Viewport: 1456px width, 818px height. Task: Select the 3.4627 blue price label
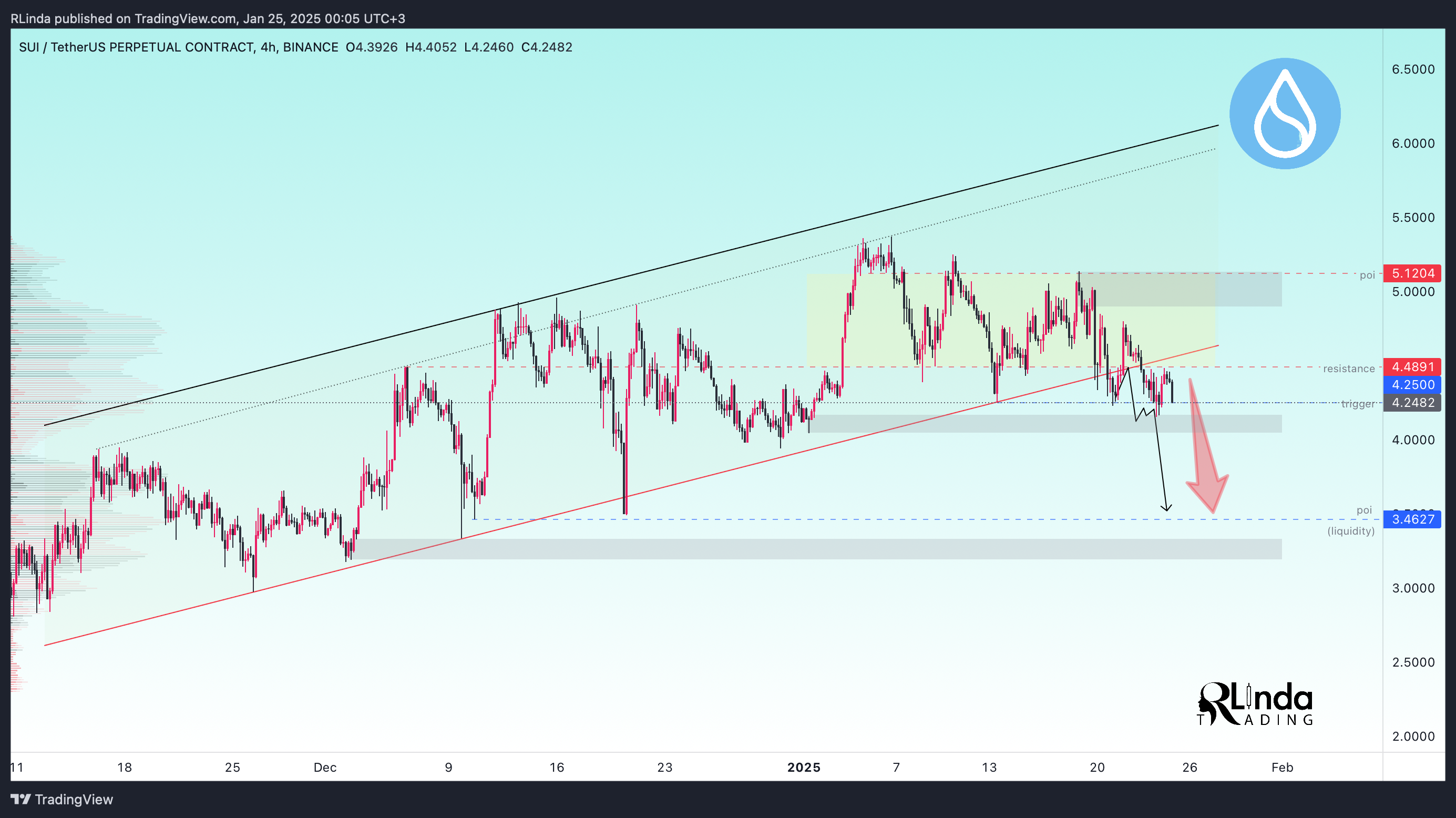pos(1412,519)
